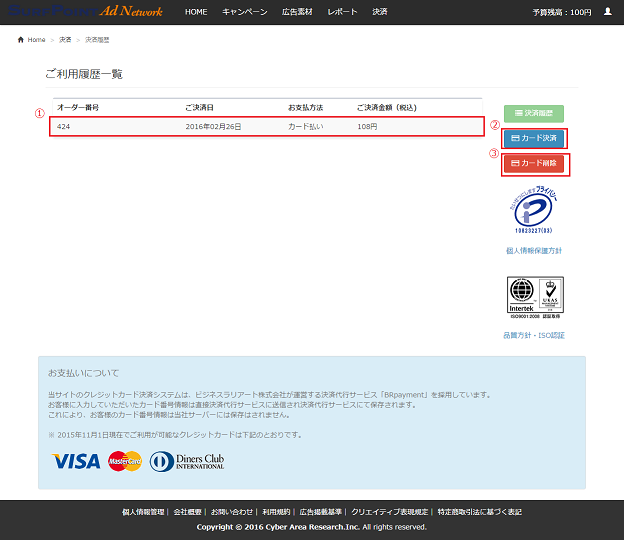Click the VISA card logo
This screenshot has width=624, height=540.
click(76, 461)
